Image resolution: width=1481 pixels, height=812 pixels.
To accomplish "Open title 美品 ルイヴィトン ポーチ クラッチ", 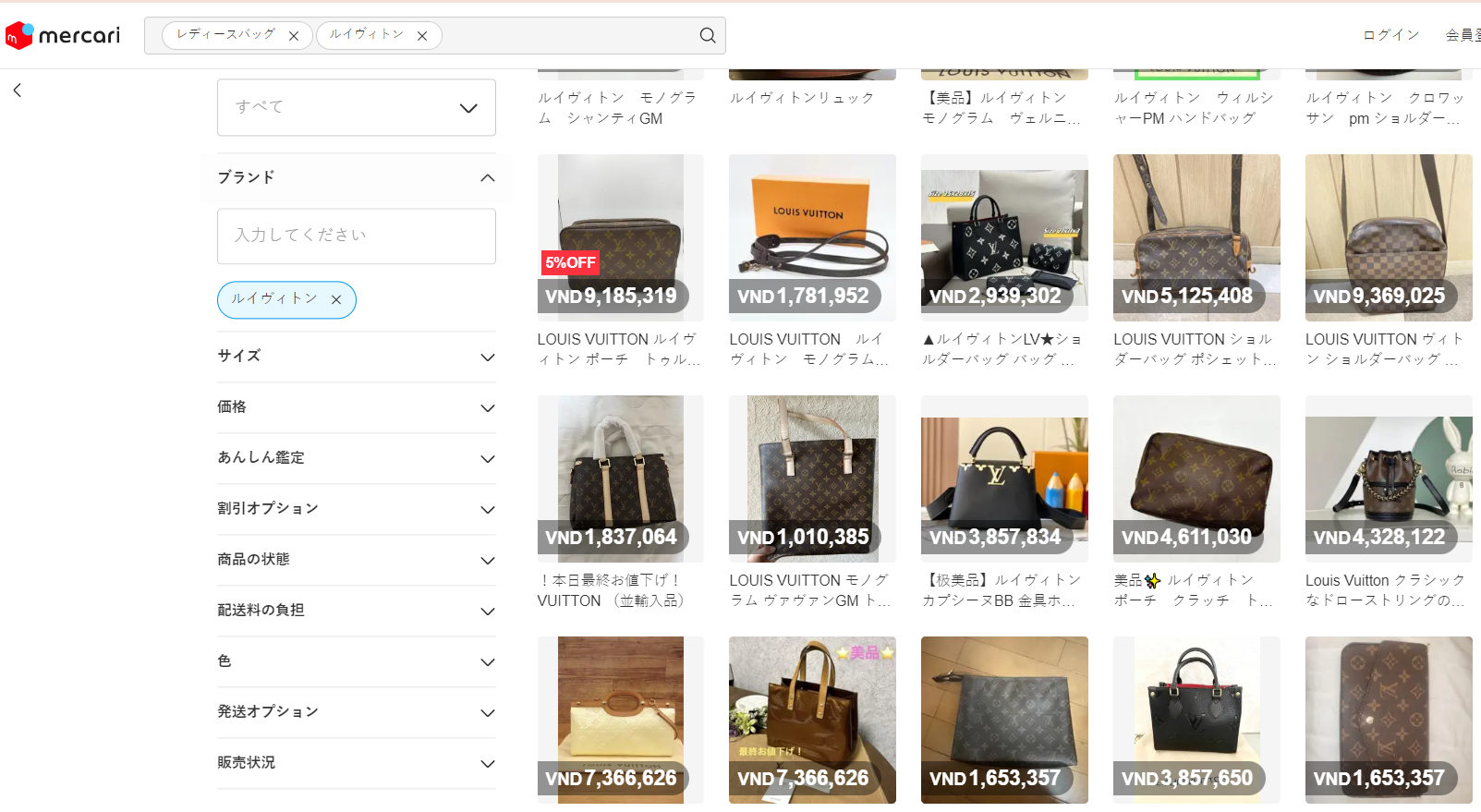I will [x=1193, y=590].
